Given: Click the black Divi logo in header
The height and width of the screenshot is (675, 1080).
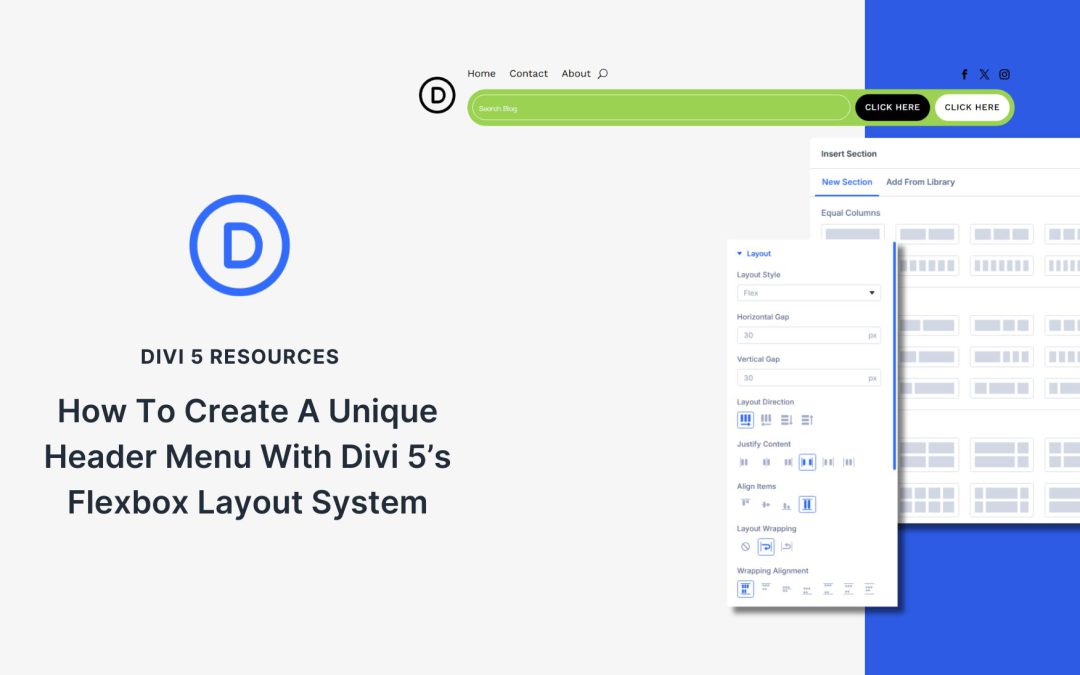Looking at the screenshot, I should (x=437, y=95).
